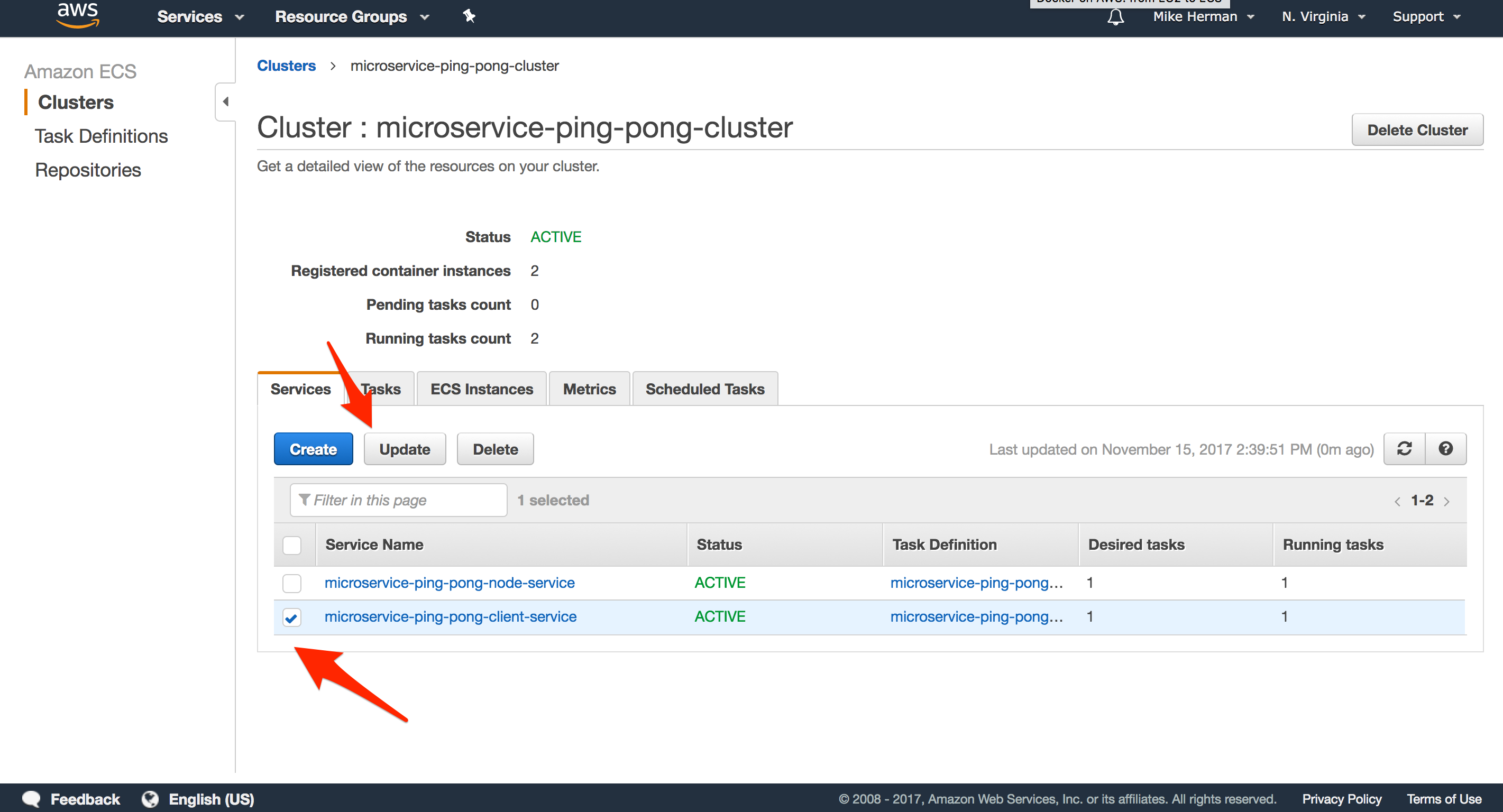Click the pin shortcut icon in navbar
This screenshot has height=812, width=1503.
(x=469, y=16)
